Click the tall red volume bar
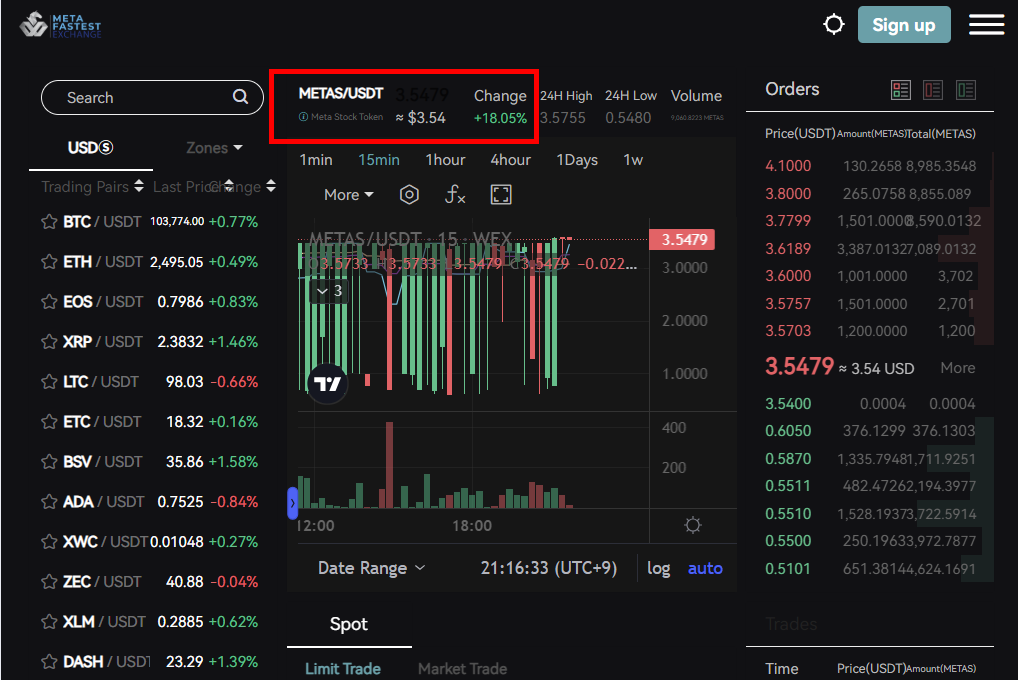The width and height of the screenshot is (1018, 680). pyautogui.click(x=390, y=465)
